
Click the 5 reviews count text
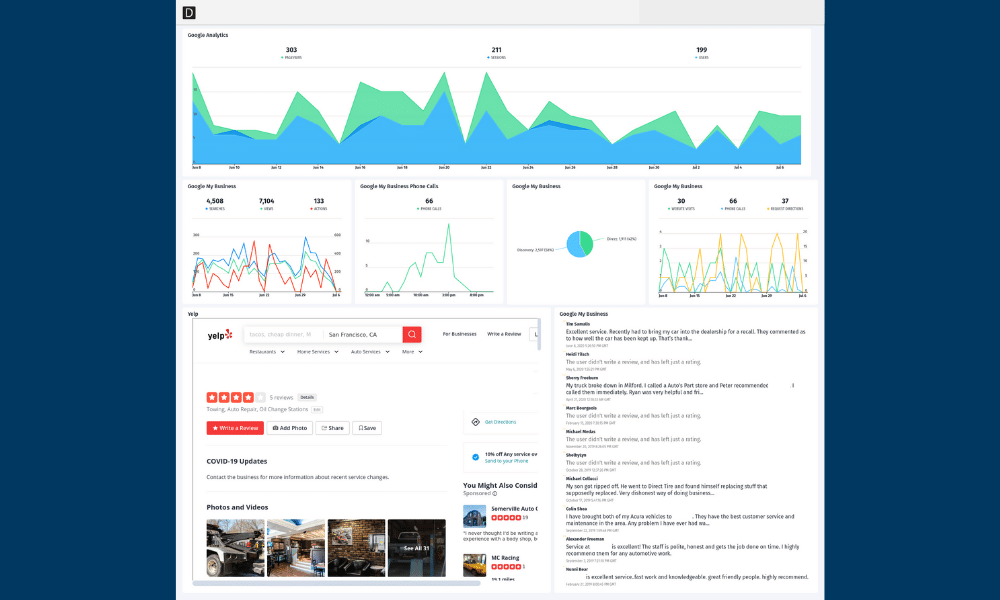click(x=281, y=397)
